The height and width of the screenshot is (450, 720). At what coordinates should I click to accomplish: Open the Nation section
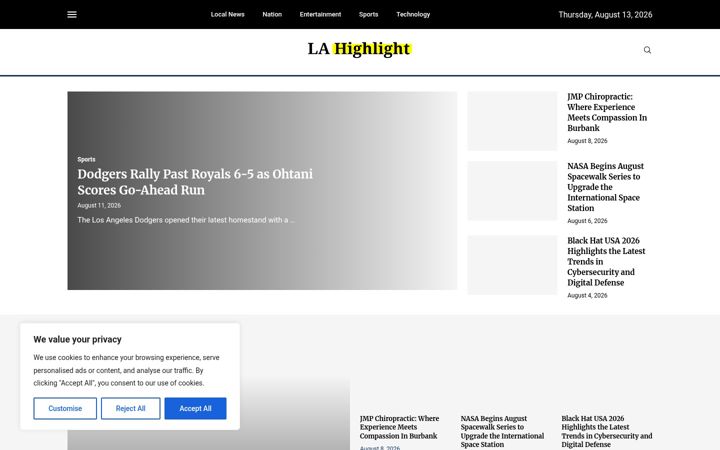pyautogui.click(x=272, y=15)
